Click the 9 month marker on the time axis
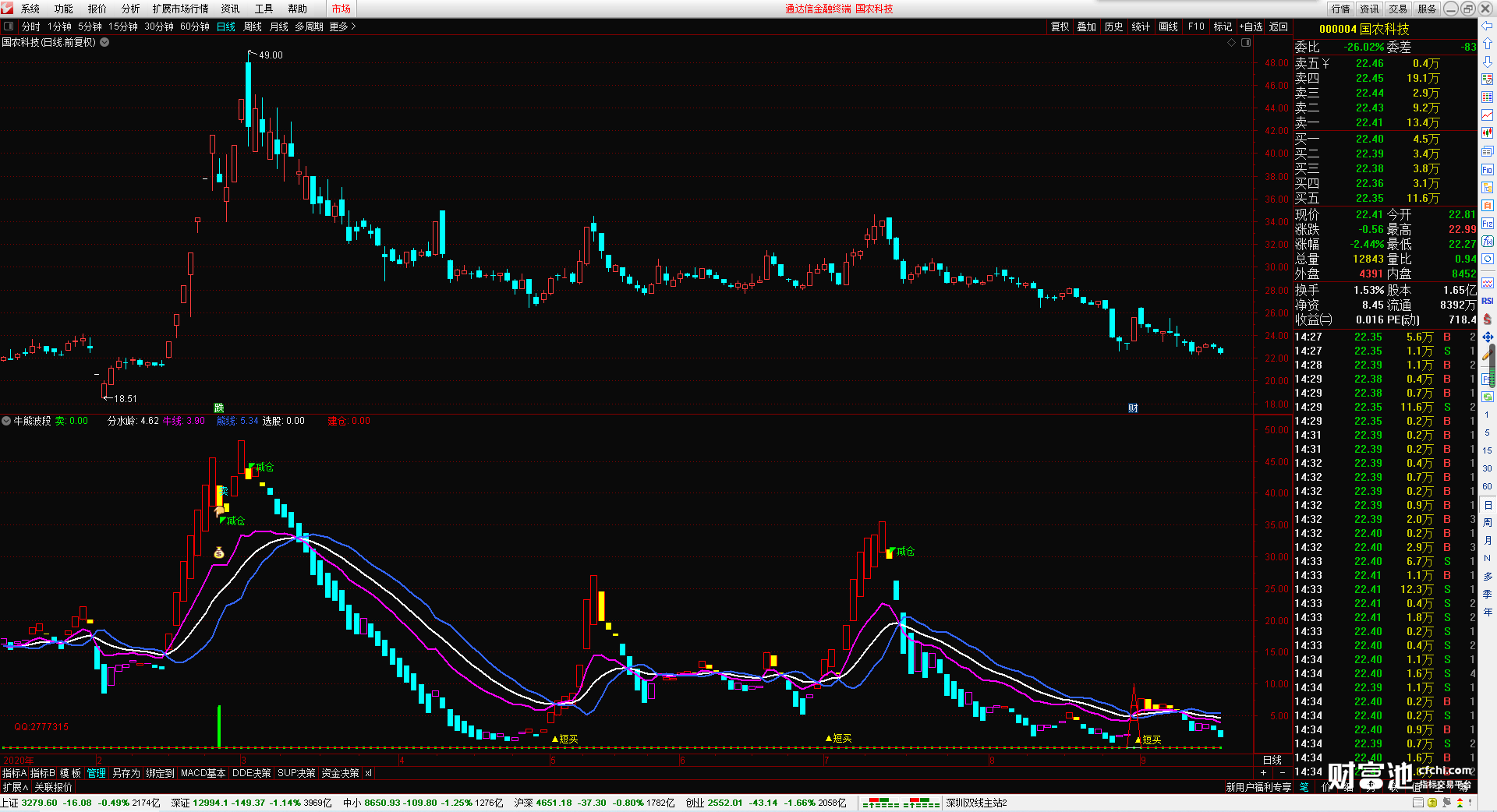 [1143, 760]
